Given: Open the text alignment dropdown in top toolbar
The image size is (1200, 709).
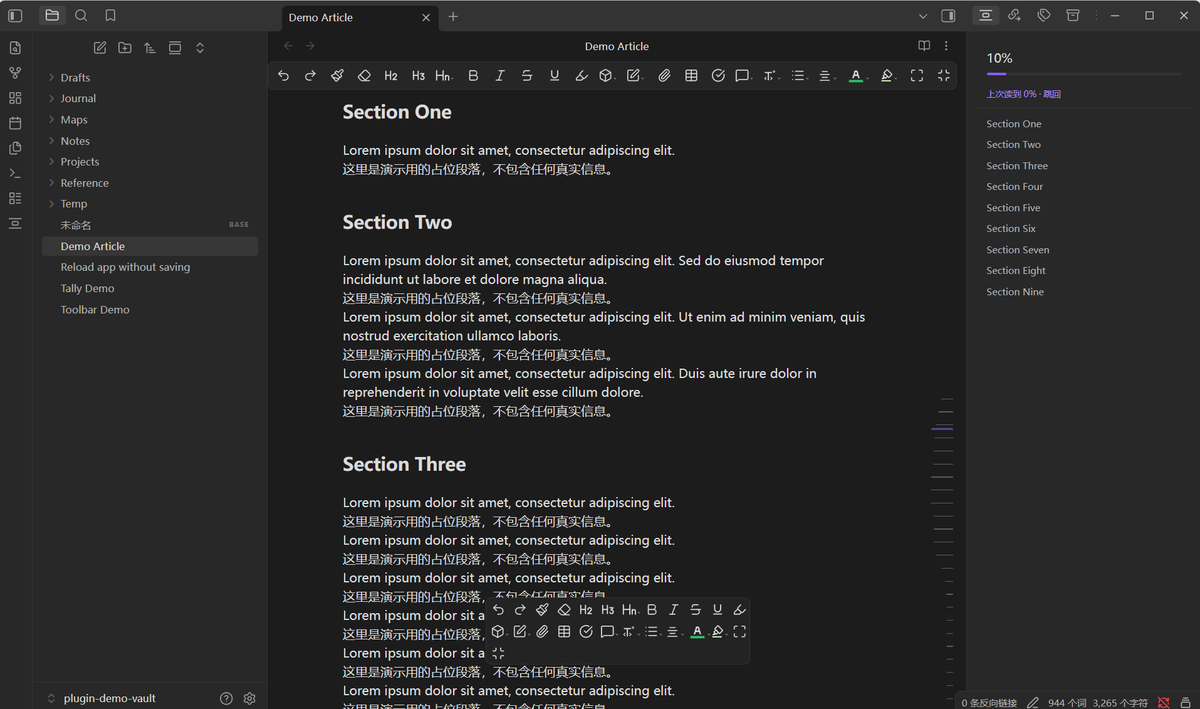Looking at the screenshot, I should tap(826, 76).
